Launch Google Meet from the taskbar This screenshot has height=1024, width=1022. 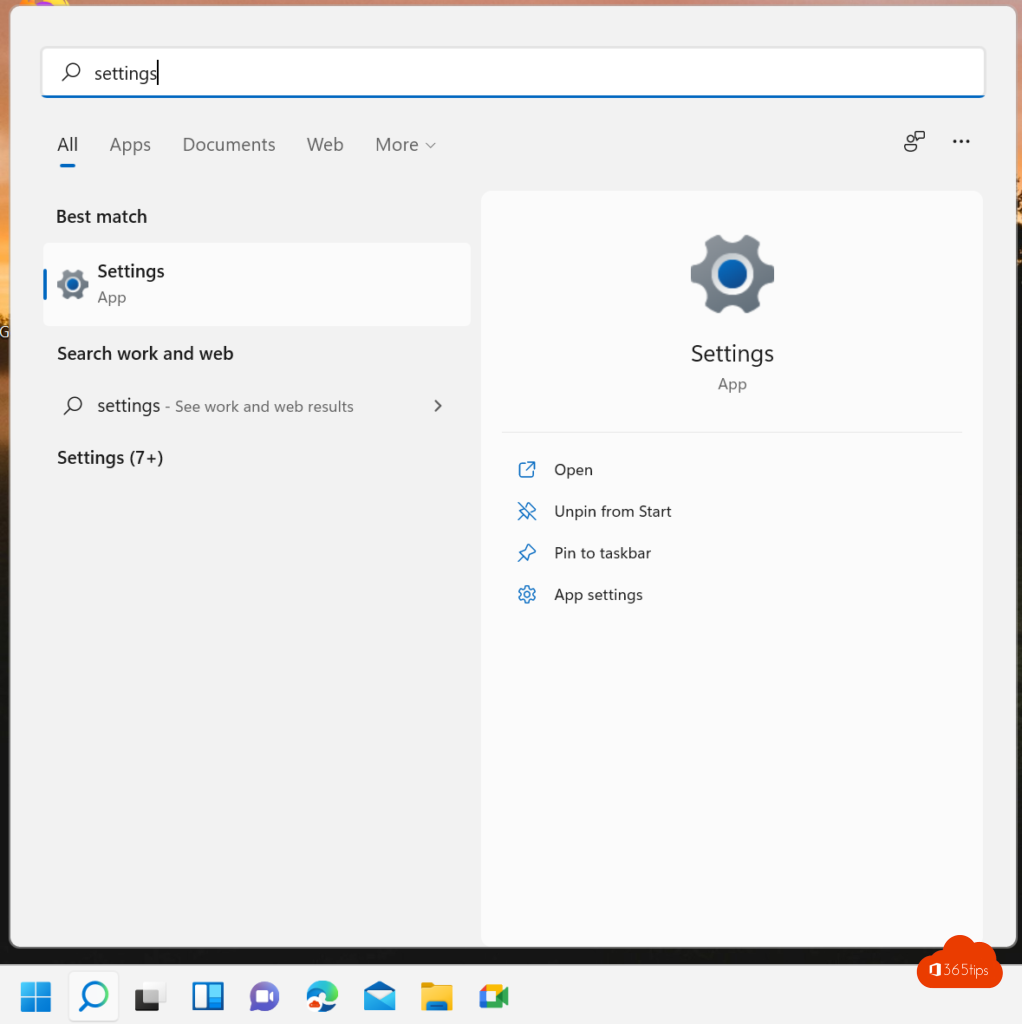coord(493,996)
